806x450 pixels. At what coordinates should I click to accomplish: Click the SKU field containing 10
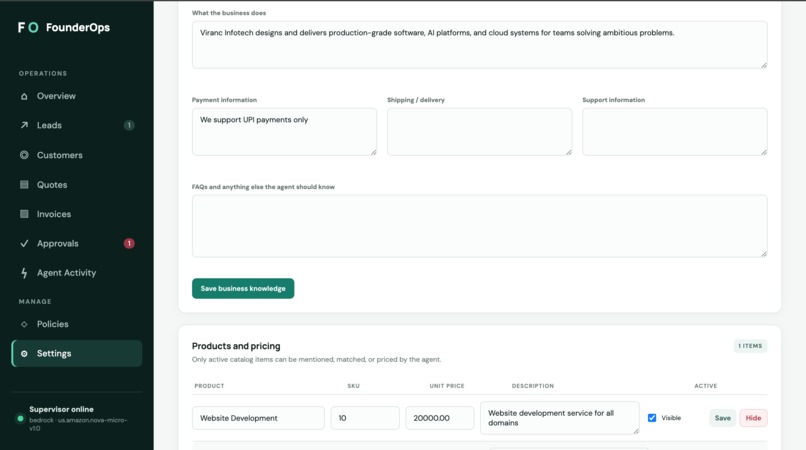365,418
